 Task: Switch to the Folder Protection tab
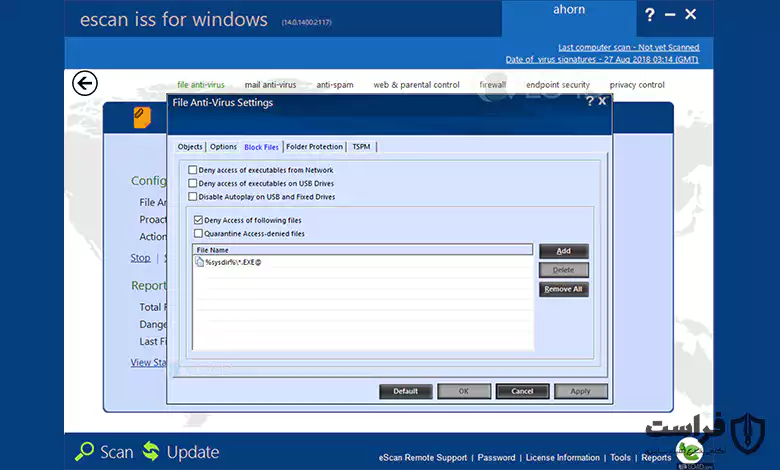pyautogui.click(x=314, y=147)
